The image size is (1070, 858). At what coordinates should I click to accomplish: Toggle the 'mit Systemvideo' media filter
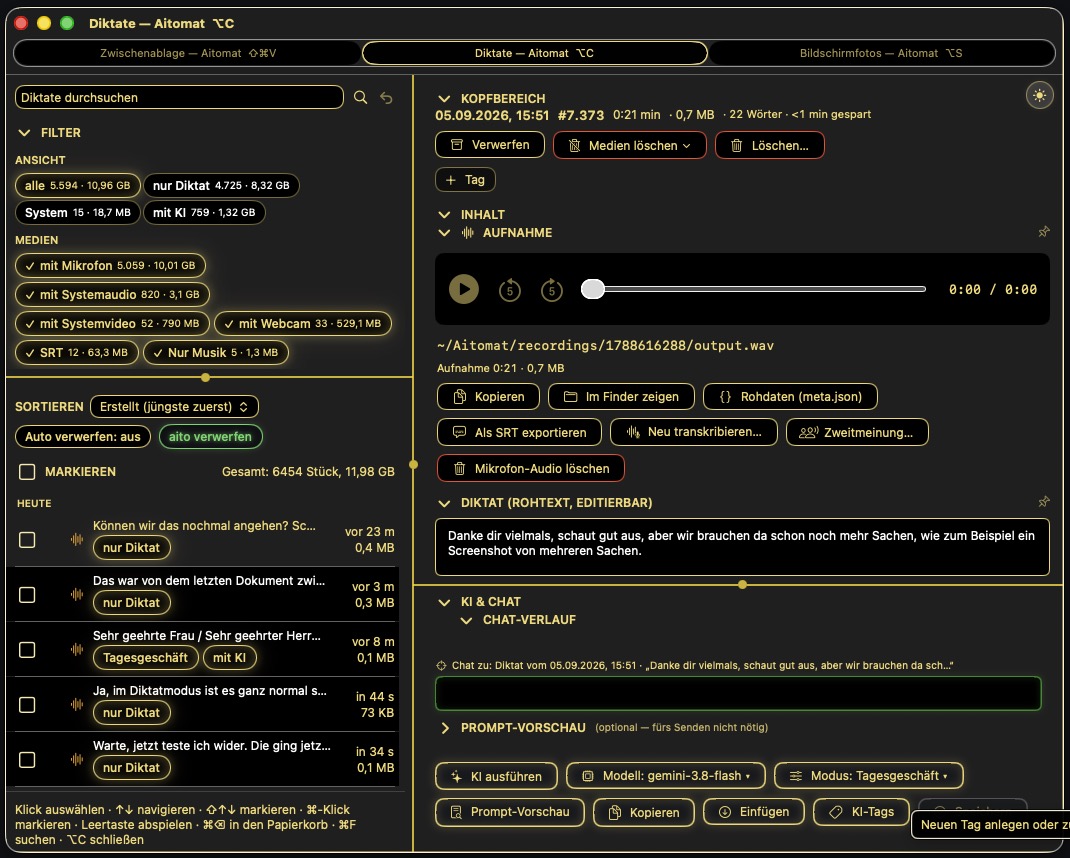coord(113,324)
